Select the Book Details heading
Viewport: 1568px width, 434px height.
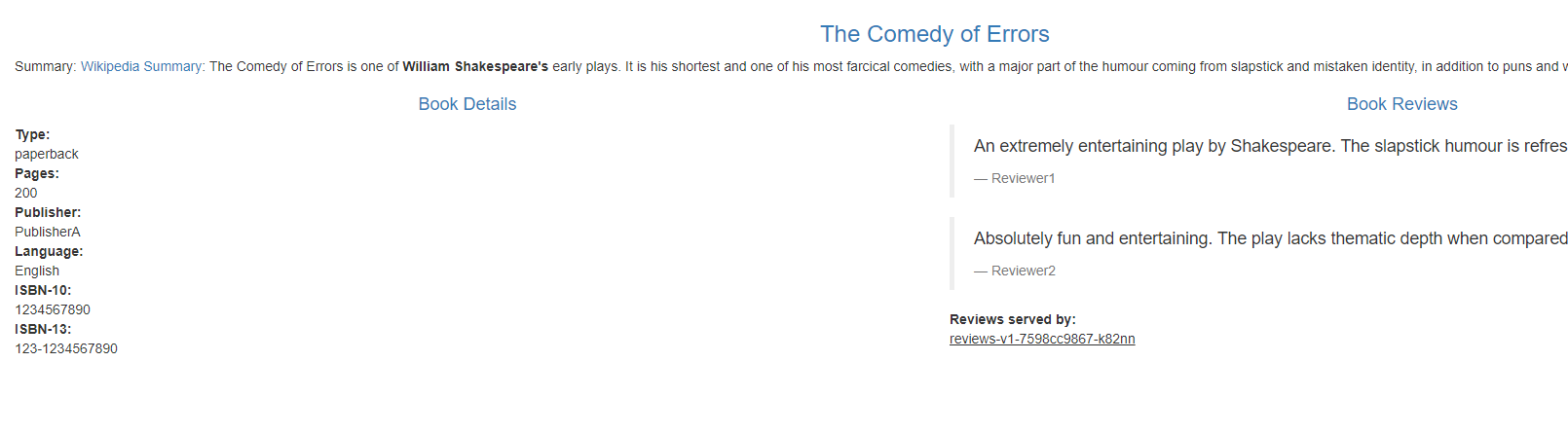[x=467, y=104]
